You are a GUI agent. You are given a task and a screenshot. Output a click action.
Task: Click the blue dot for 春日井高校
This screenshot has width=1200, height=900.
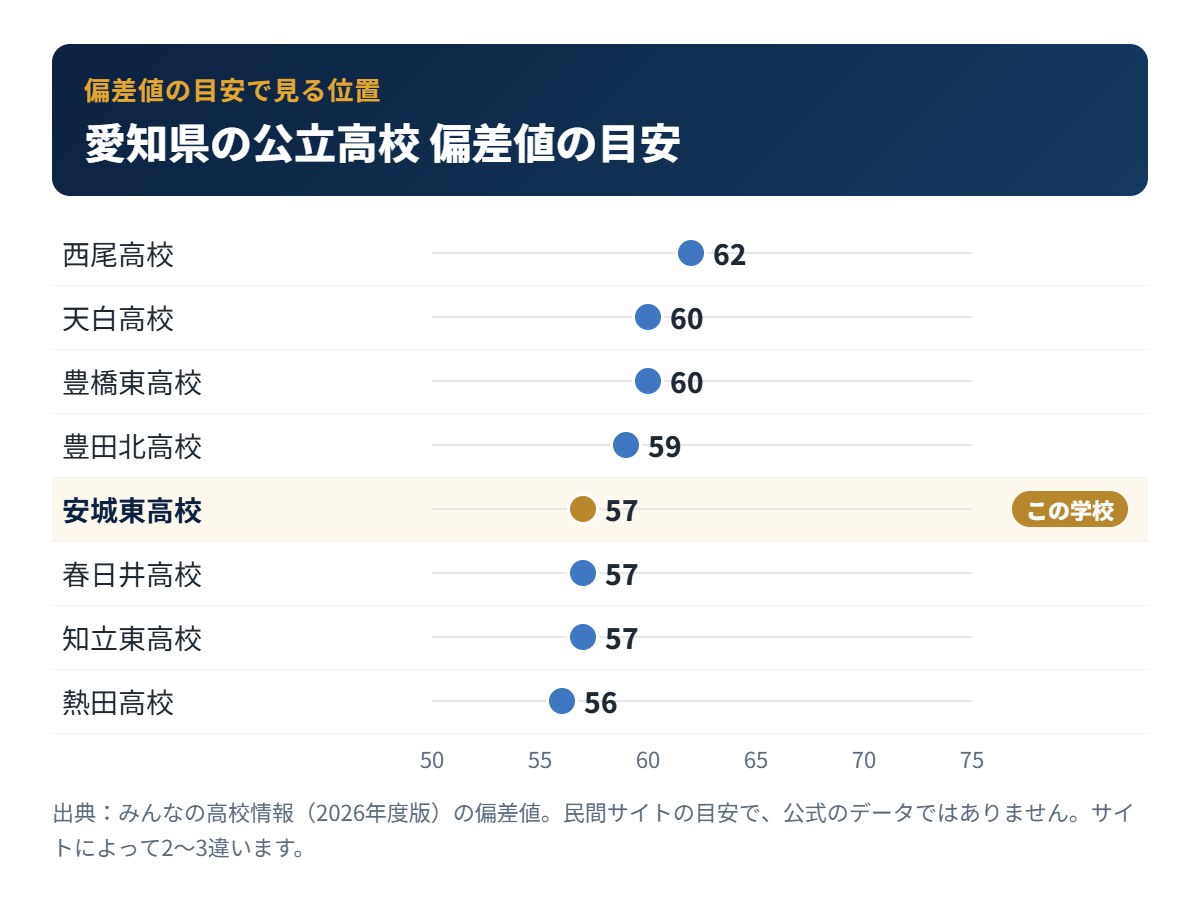coord(583,573)
